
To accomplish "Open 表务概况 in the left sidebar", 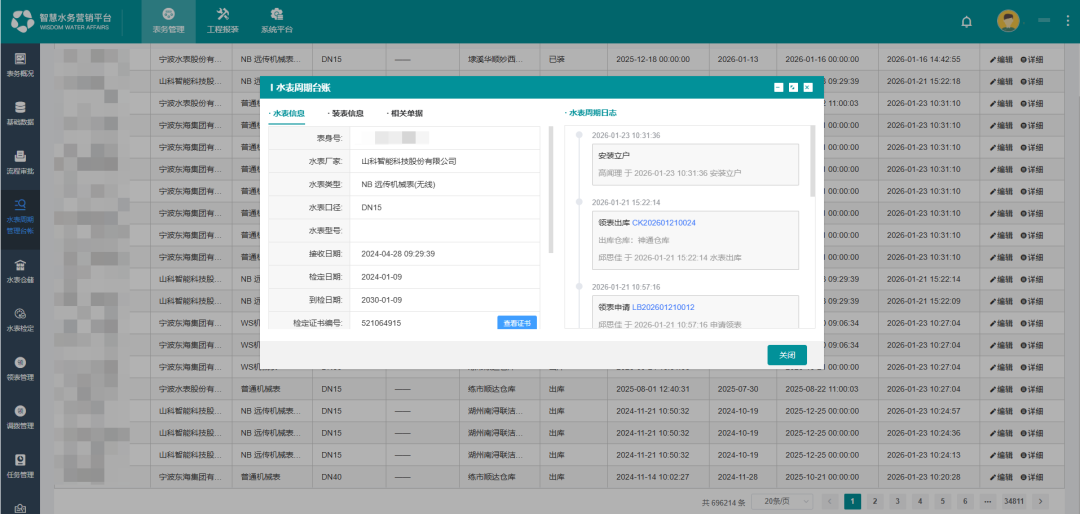I will click(20, 64).
